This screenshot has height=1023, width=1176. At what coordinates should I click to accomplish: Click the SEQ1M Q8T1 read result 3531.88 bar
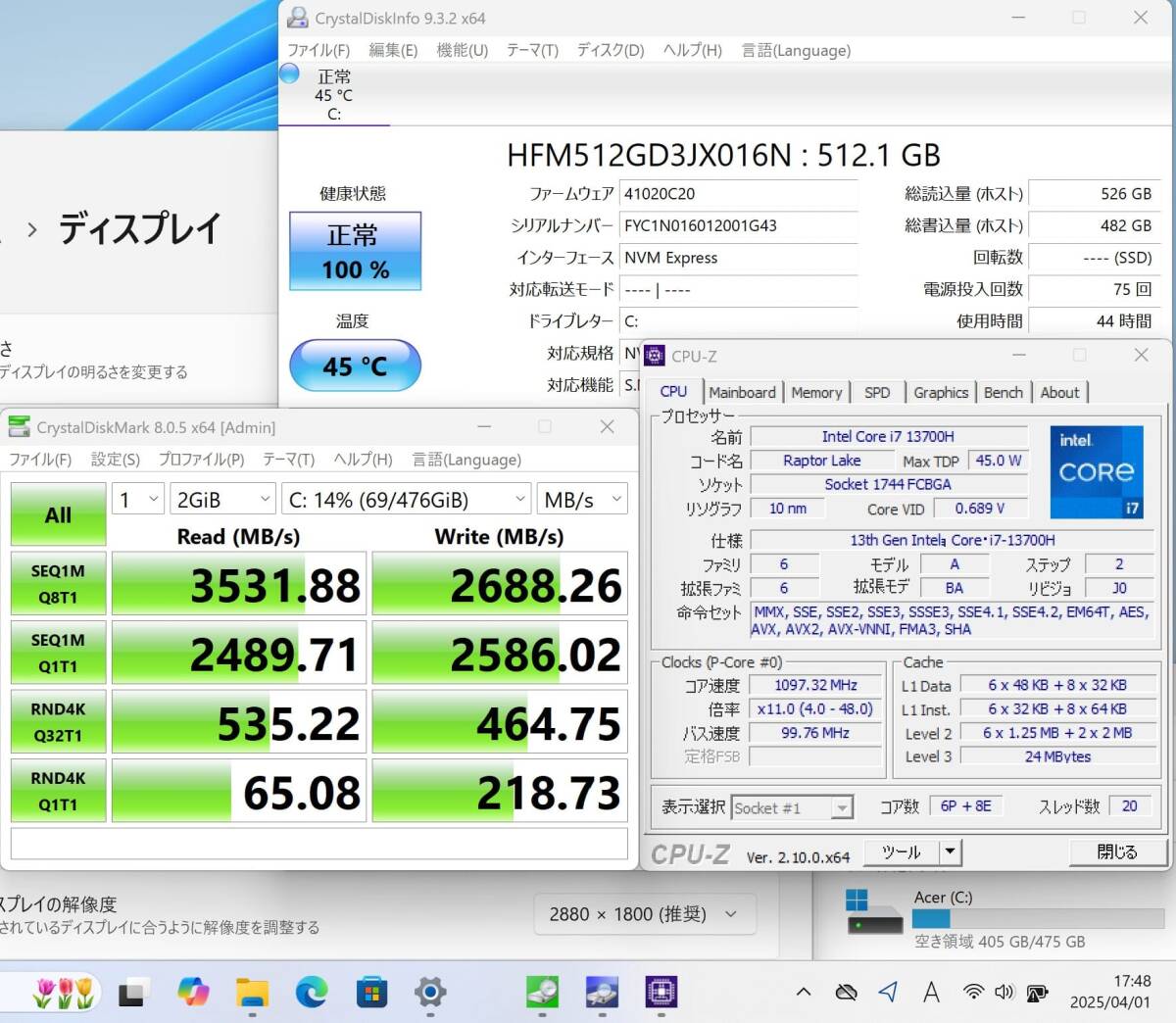(x=239, y=584)
